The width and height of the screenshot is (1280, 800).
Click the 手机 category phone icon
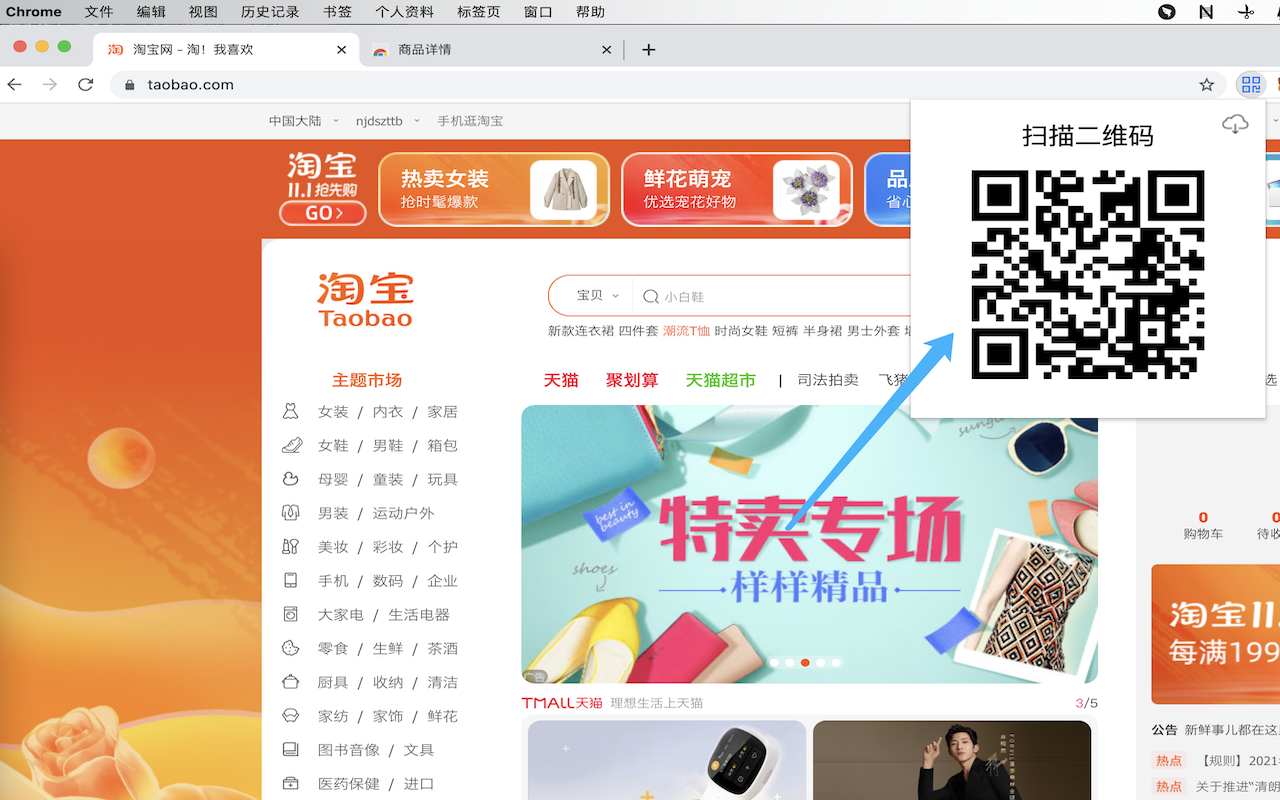[x=291, y=580]
